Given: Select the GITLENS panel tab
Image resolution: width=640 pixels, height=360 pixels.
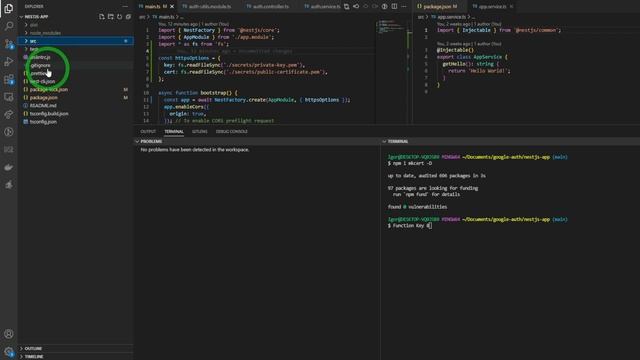Looking at the screenshot, I should 200,131.
